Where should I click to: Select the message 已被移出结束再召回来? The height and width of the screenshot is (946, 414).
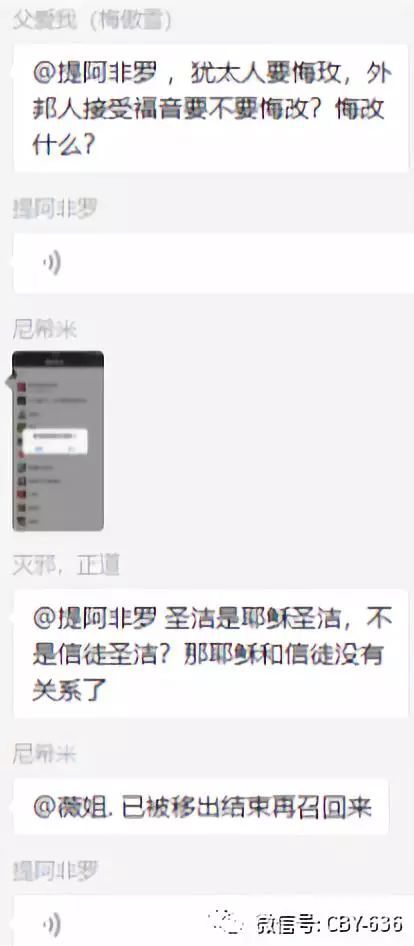pyautogui.click(x=201, y=807)
